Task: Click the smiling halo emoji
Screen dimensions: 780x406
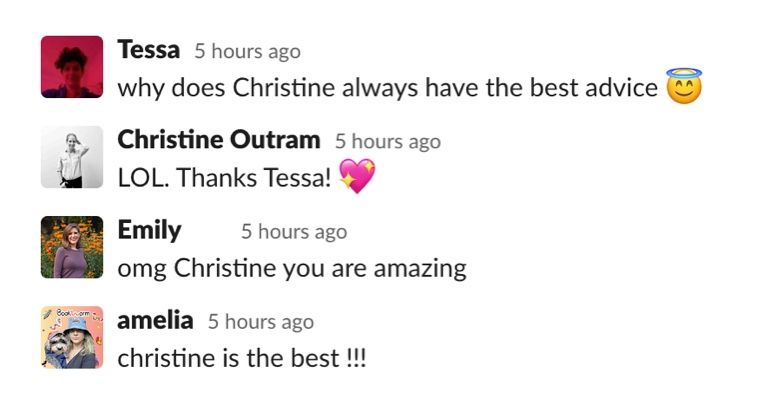Action: tap(684, 87)
